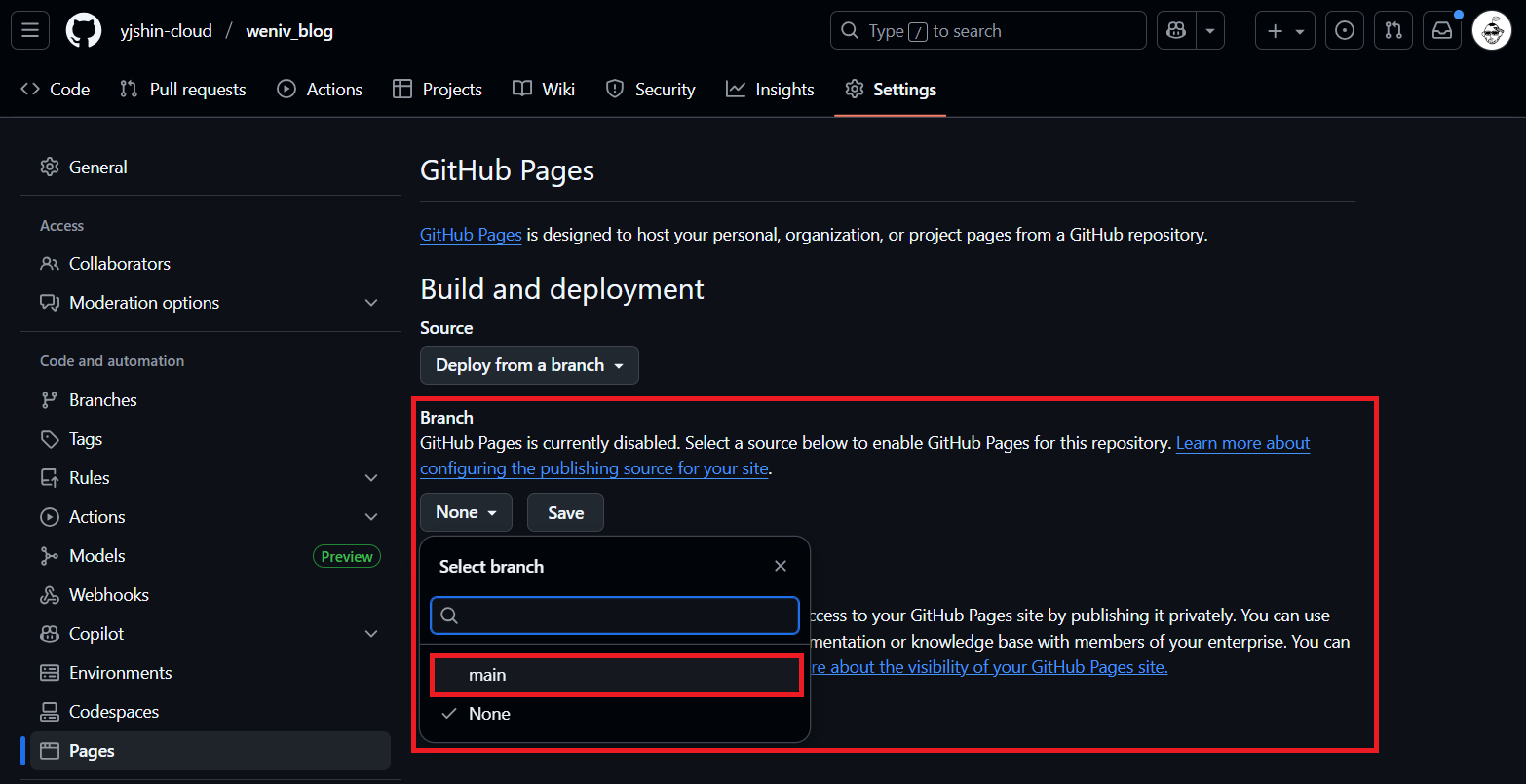Follow the GitHub Pages intro link
The image size is (1526, 784).
(471, 235)
